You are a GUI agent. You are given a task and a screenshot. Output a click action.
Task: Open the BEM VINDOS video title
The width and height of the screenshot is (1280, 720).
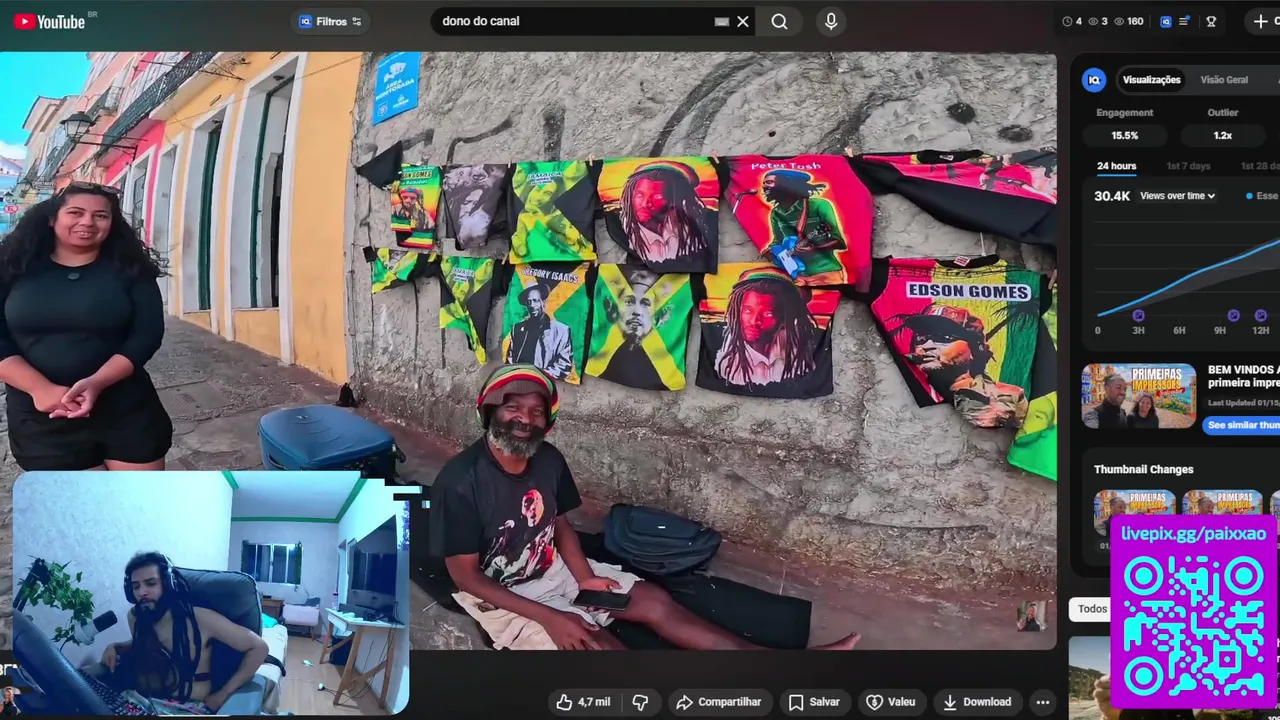click(x=1243, y=376)
